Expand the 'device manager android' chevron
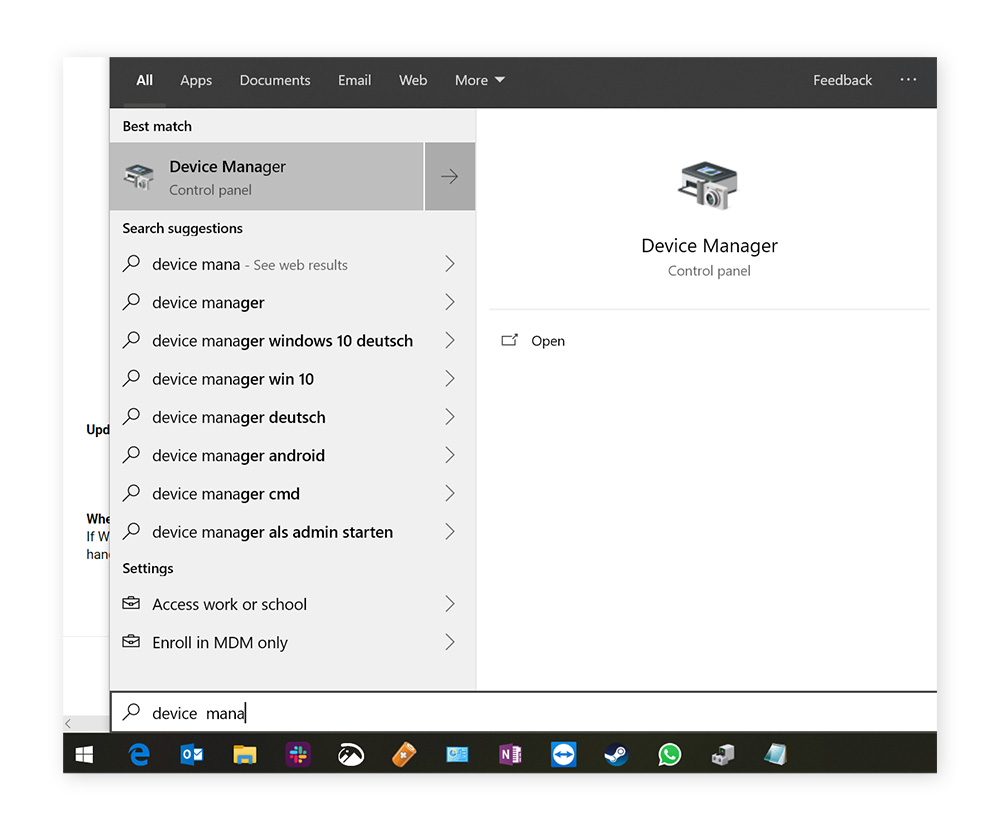The width and height of the screenshot is (1000, 831). click(450, 455)
